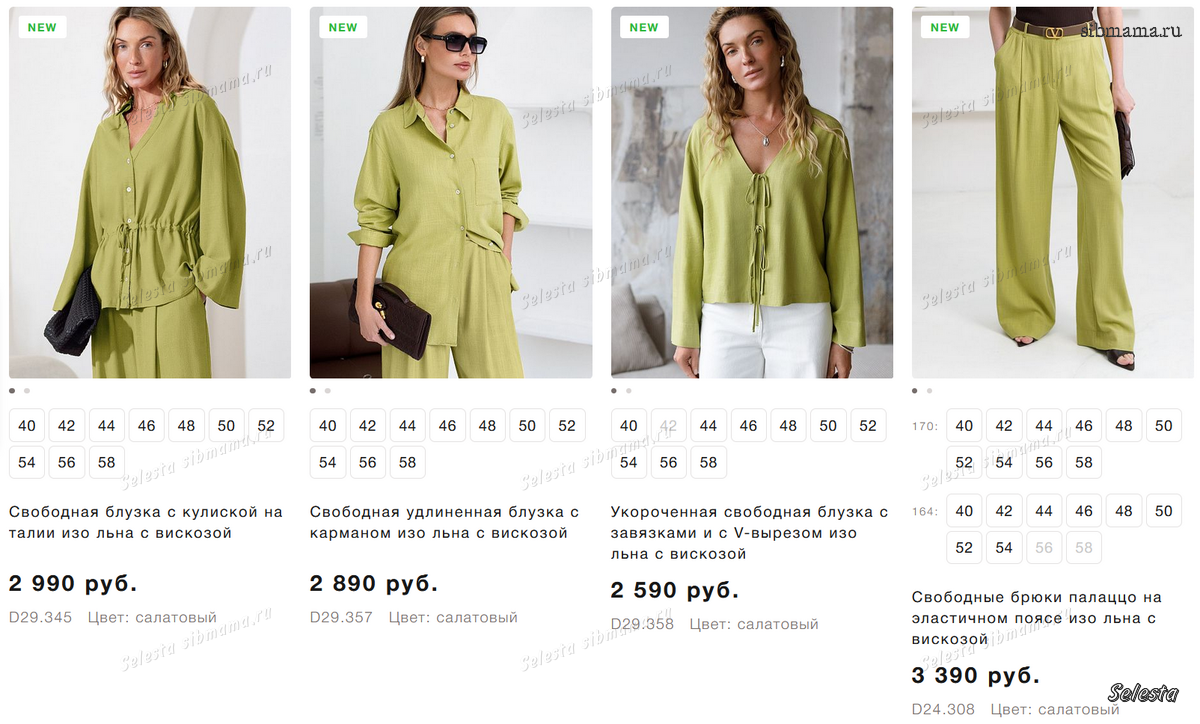Click the NEW badge on the V-neck blouse photo

(644, 27)
